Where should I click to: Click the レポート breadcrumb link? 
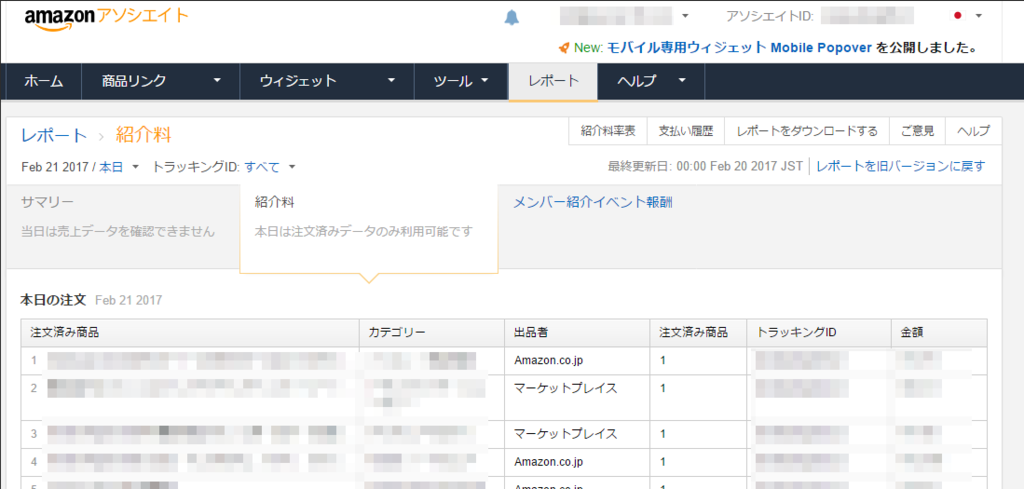tap(54, 135)
